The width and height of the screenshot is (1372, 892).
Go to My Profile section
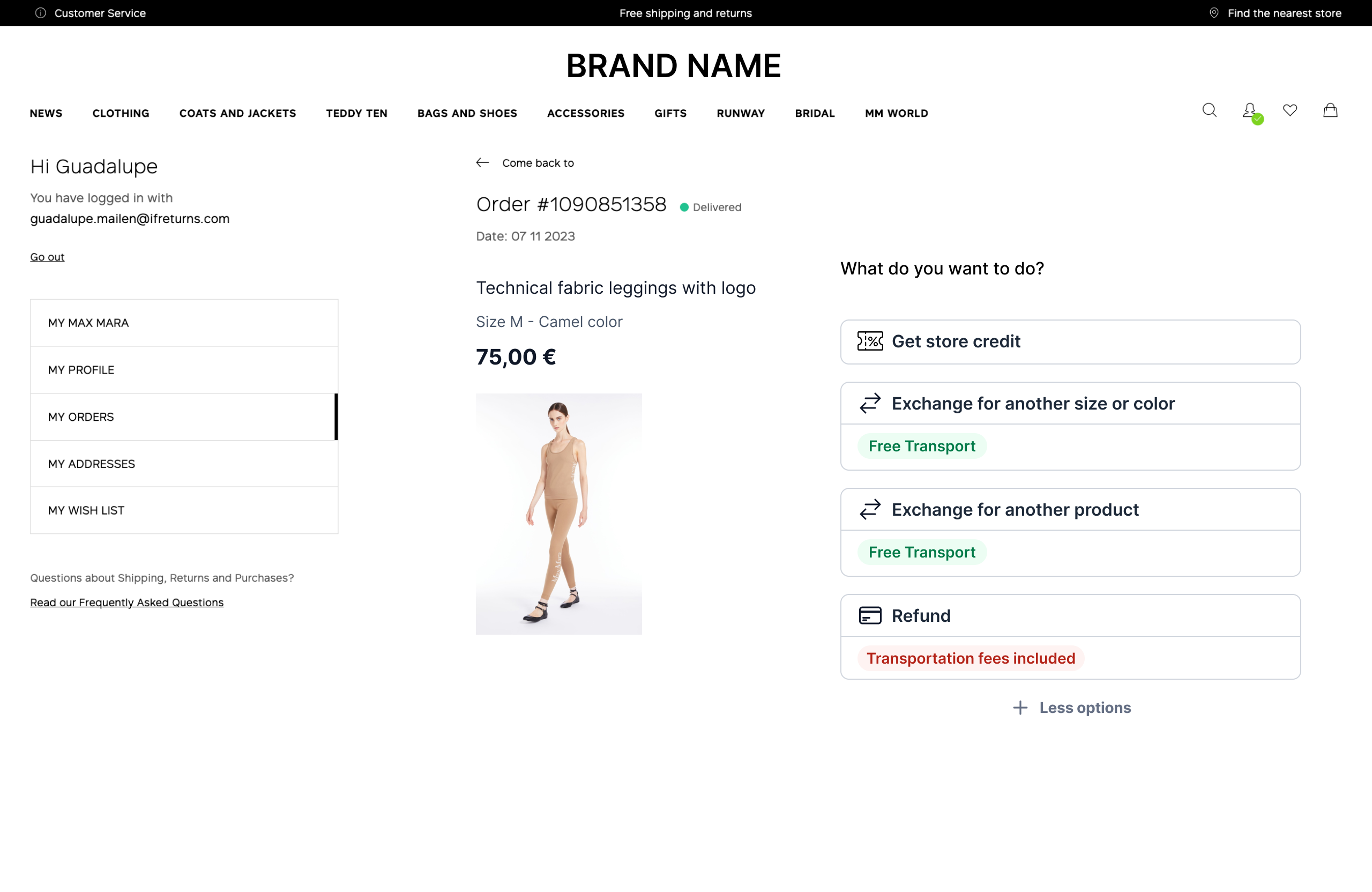pyautogui.click(x=81, y=369)
